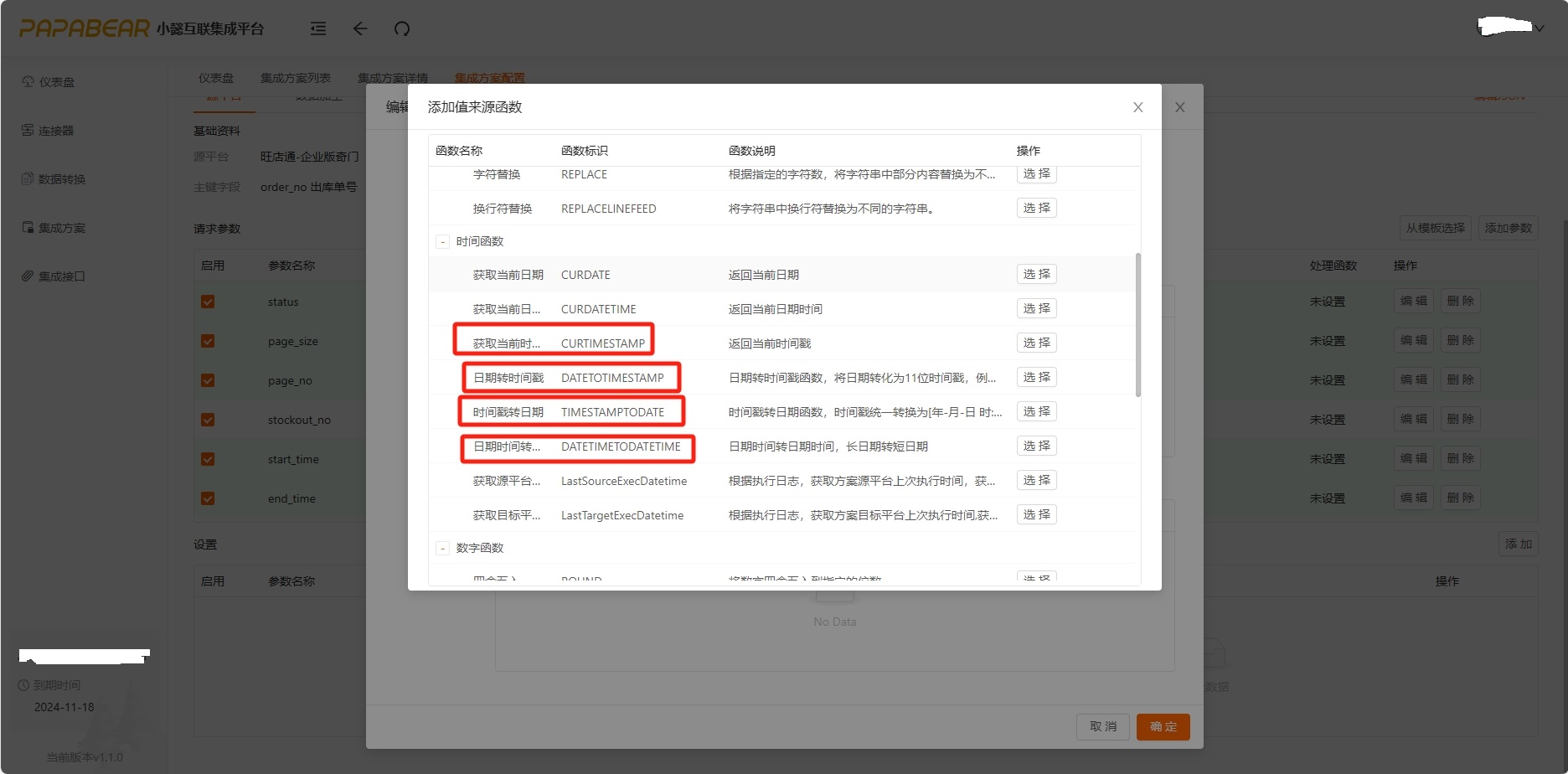
Task: Switch to the 集成方案详情 tab
Action: 392,78
